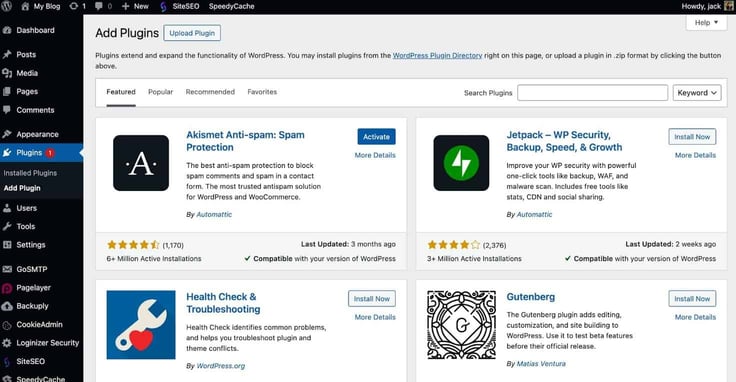
Task: Open Matias Ventura author link
Action: tap(541, 364)
